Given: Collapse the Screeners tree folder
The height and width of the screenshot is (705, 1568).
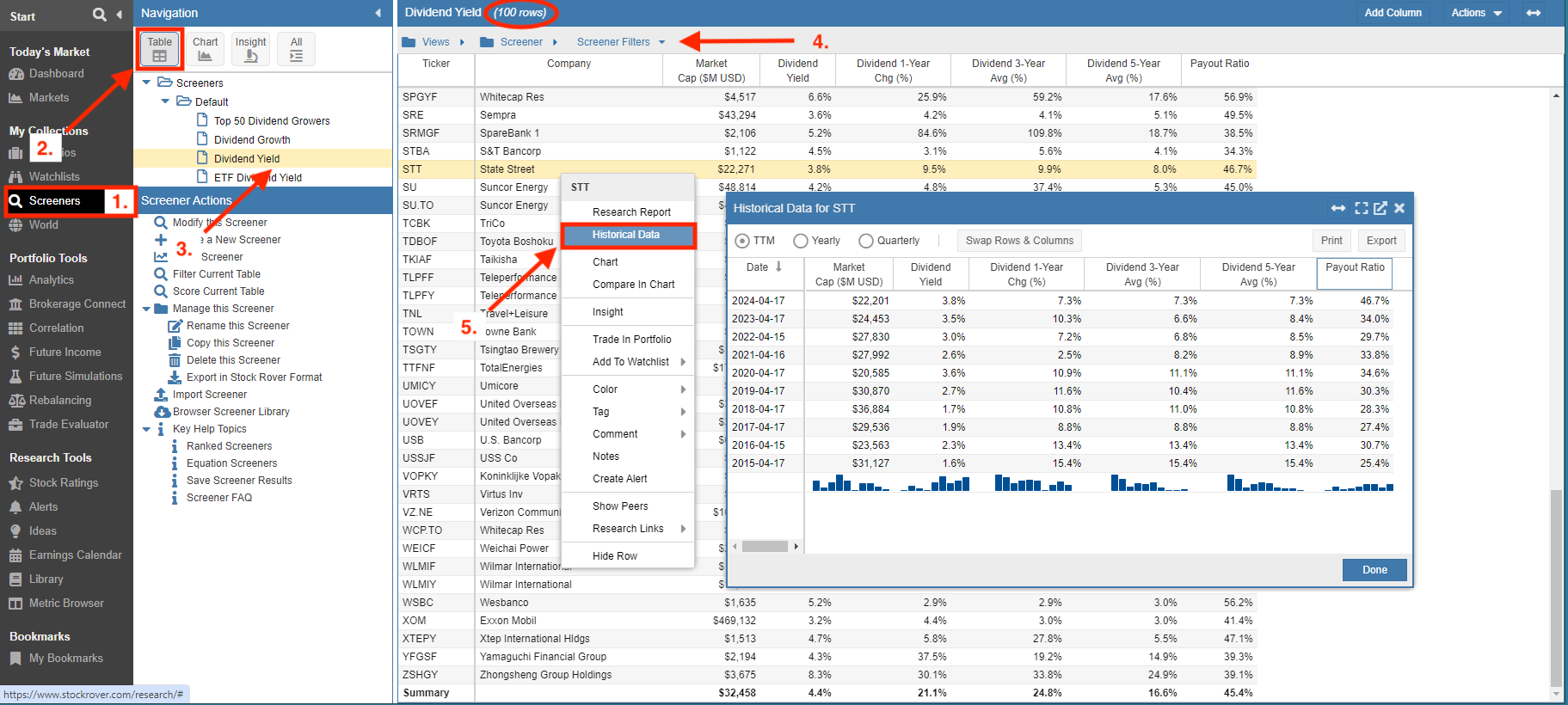Looking at the screenshot, I should pos(146,83).
